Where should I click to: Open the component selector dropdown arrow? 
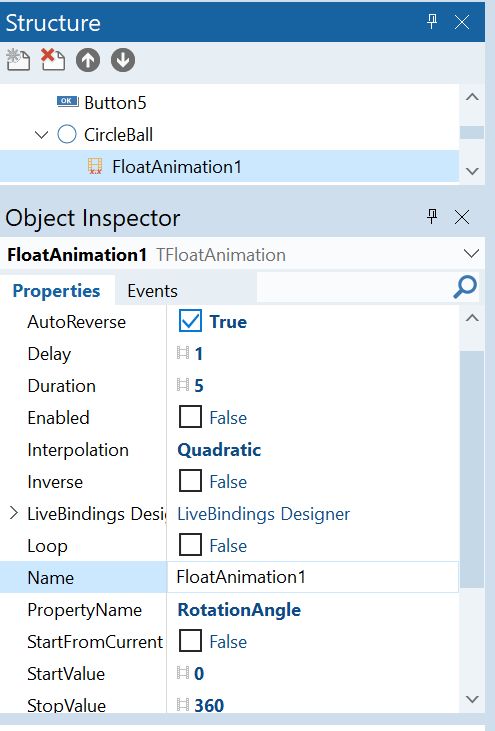pyautogui.click(x=471, y=254)
